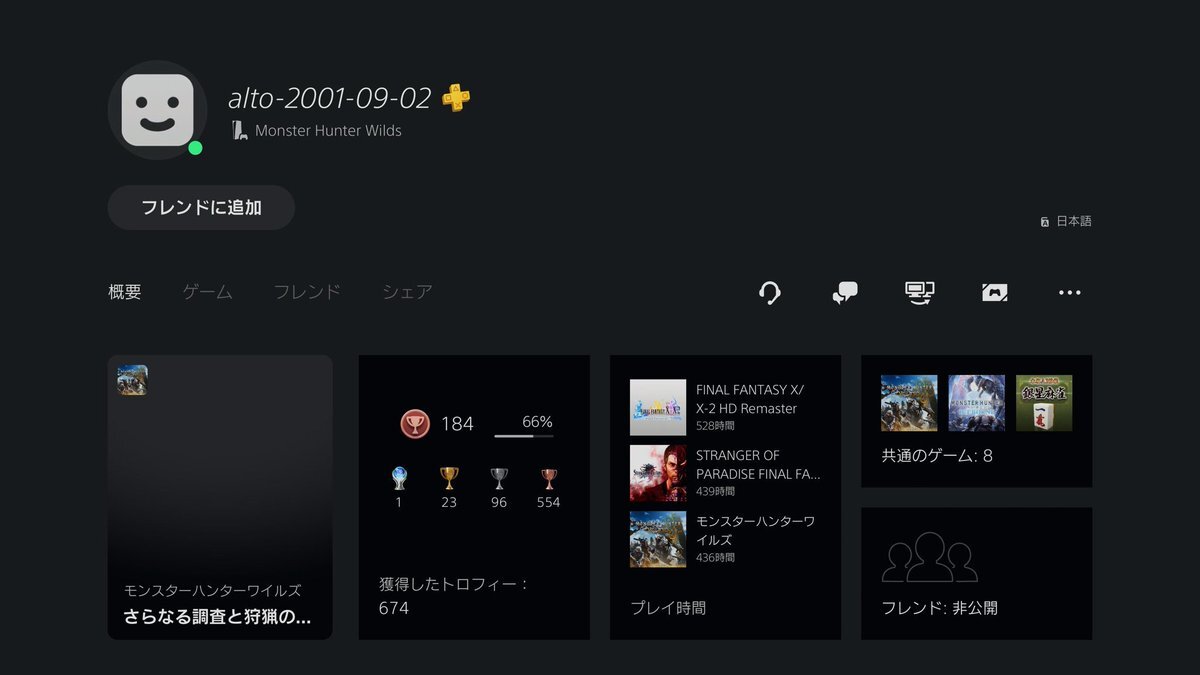Select the bronze trophy icon above 554
This screenshot has width=1200, height=675.
(548, 479)
